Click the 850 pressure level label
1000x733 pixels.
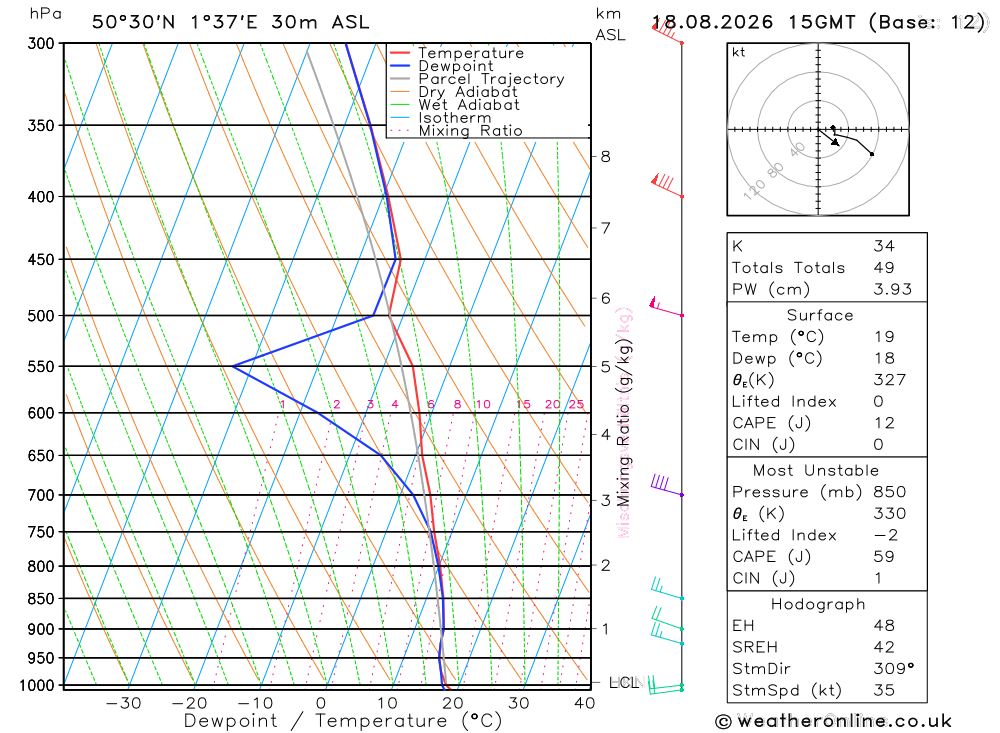point(41,598)
